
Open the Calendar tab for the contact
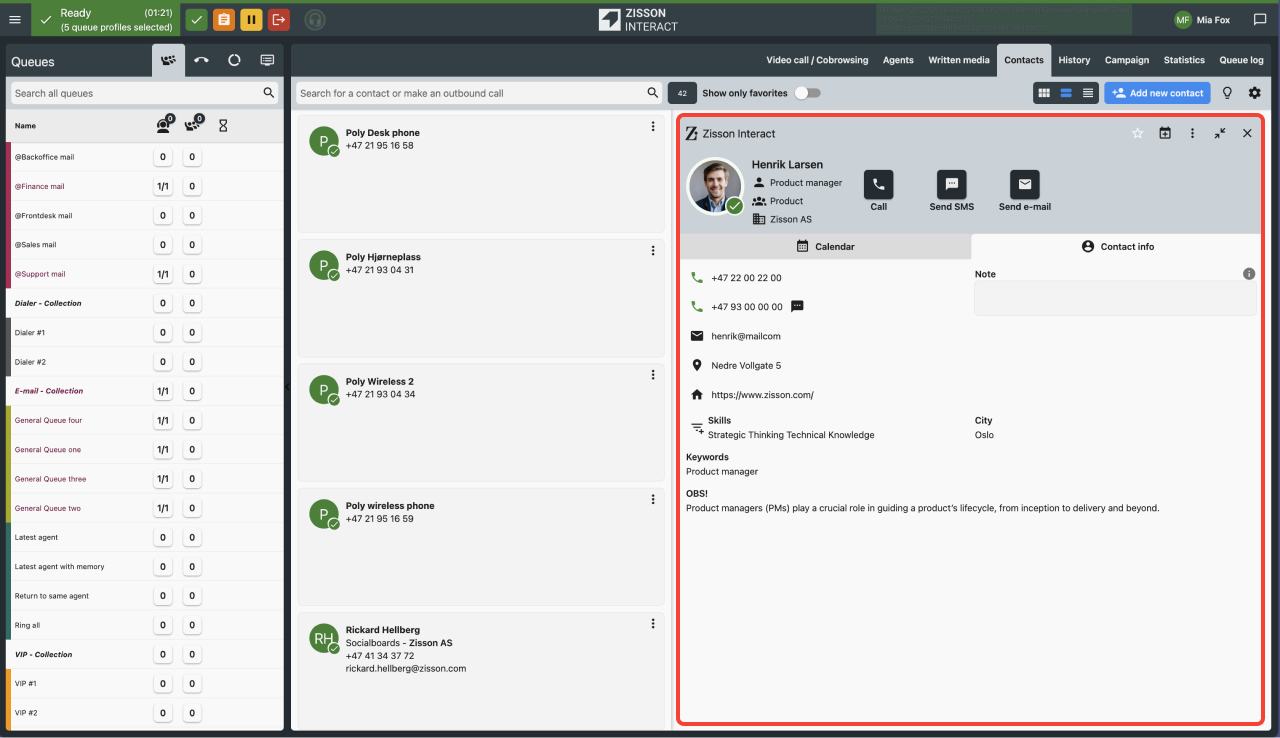coord(825,246)
